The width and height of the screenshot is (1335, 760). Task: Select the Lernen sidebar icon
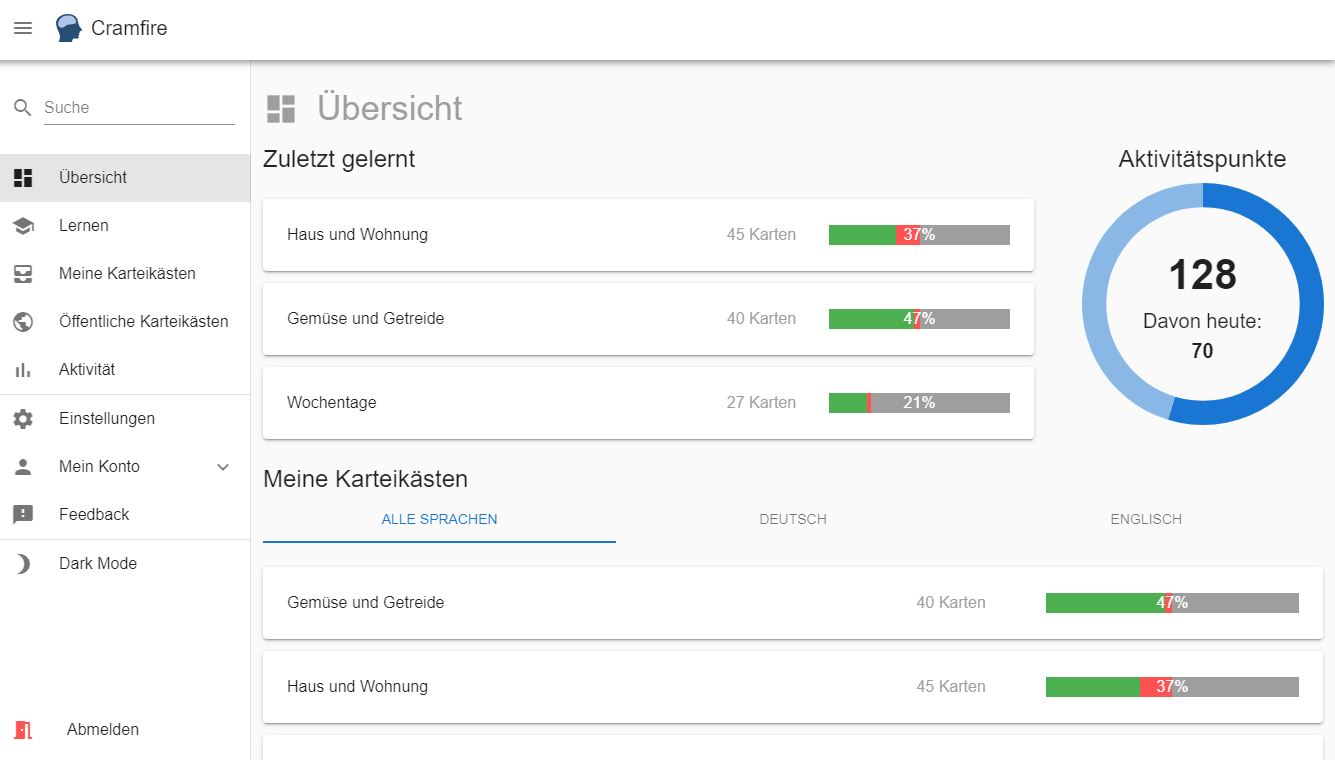22,225
